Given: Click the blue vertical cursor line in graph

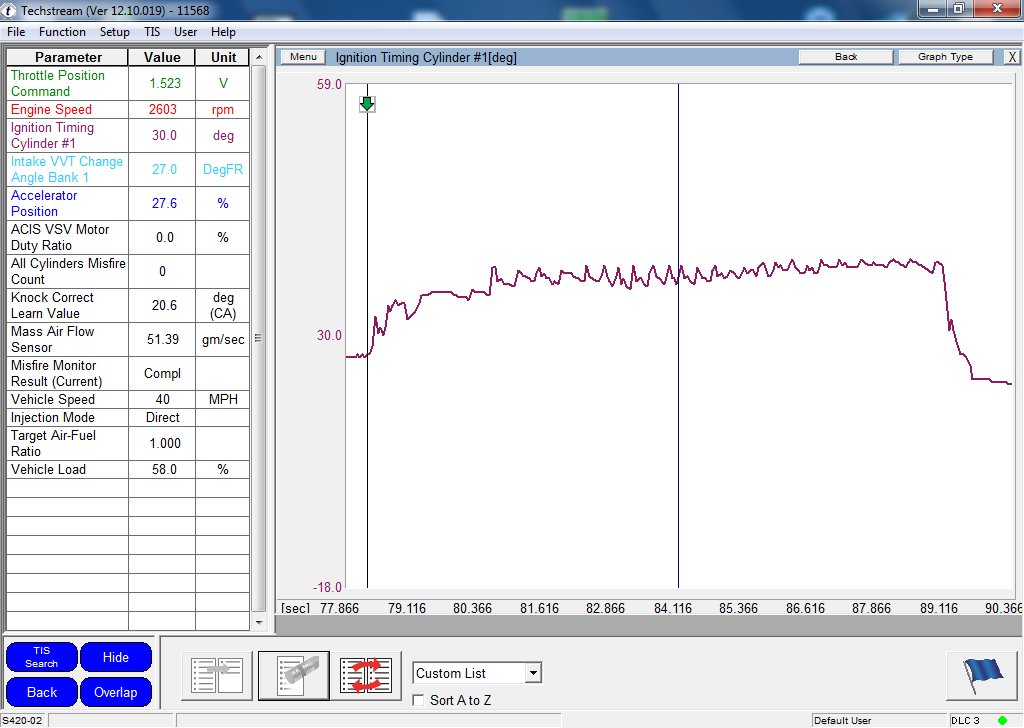Looking at the screenshot, I should pos(678,336).
